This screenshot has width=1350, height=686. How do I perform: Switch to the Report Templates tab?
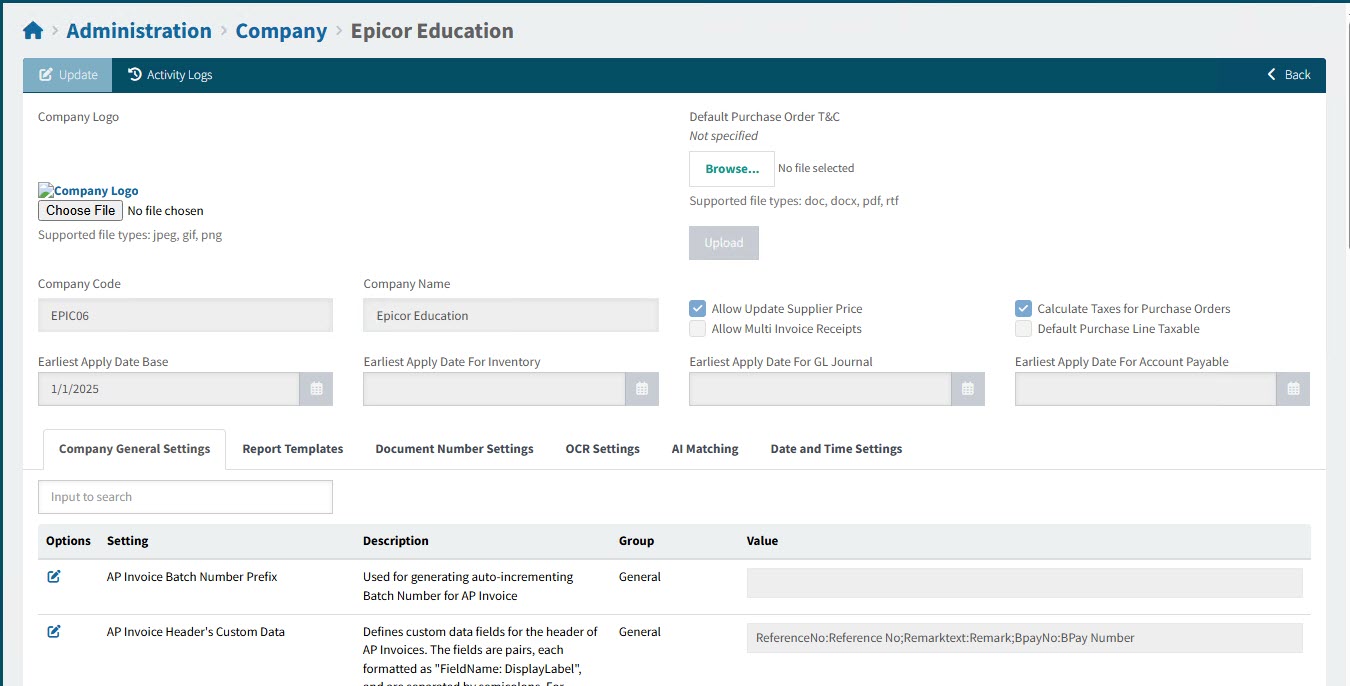pyautogui.click(x=292, y=449)
